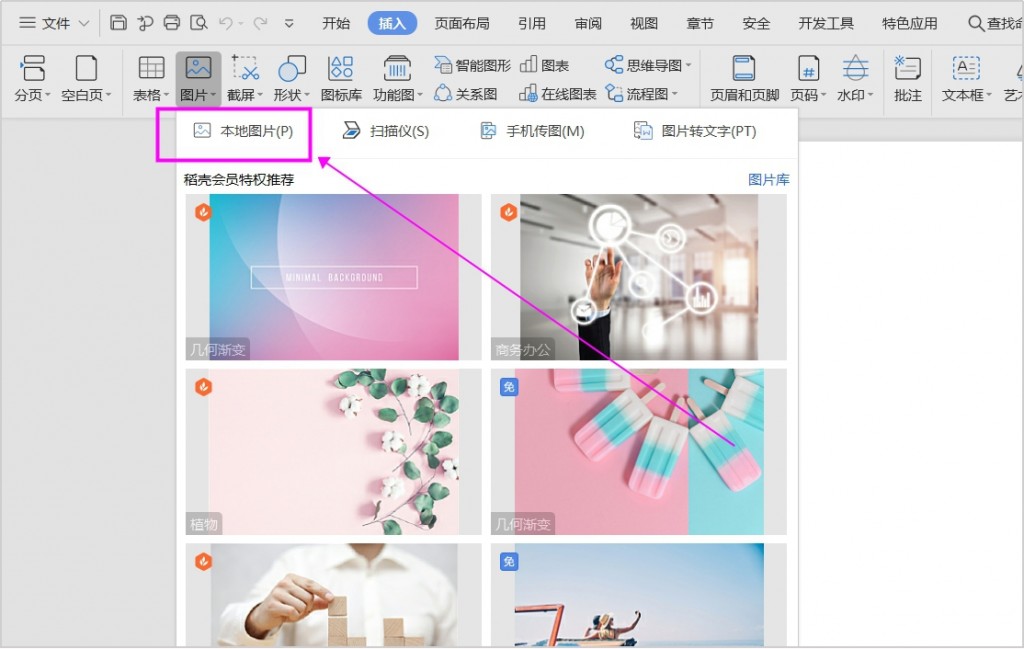This screenshot has width=1024, height=649.
Task: Click the 在线图表 online chart icon
Action: point(528,93)
